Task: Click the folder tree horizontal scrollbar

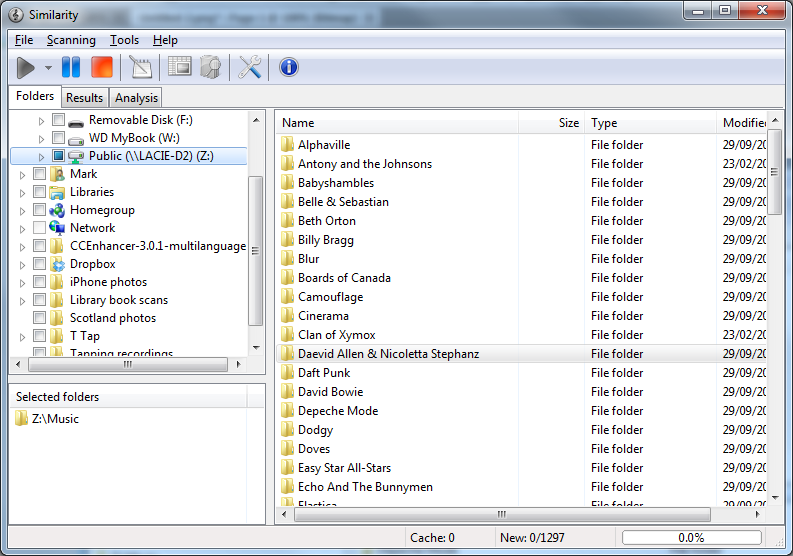Action: click(128, 364)
